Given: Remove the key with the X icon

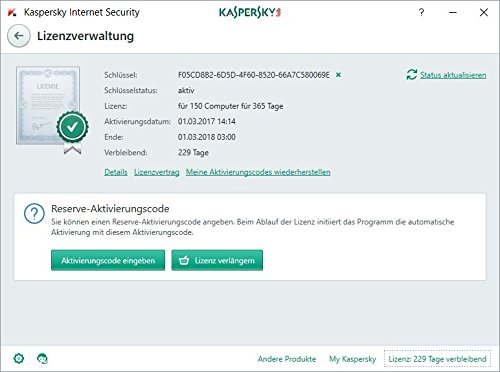Looking at the screenshot, I should [x=338, y=75].
